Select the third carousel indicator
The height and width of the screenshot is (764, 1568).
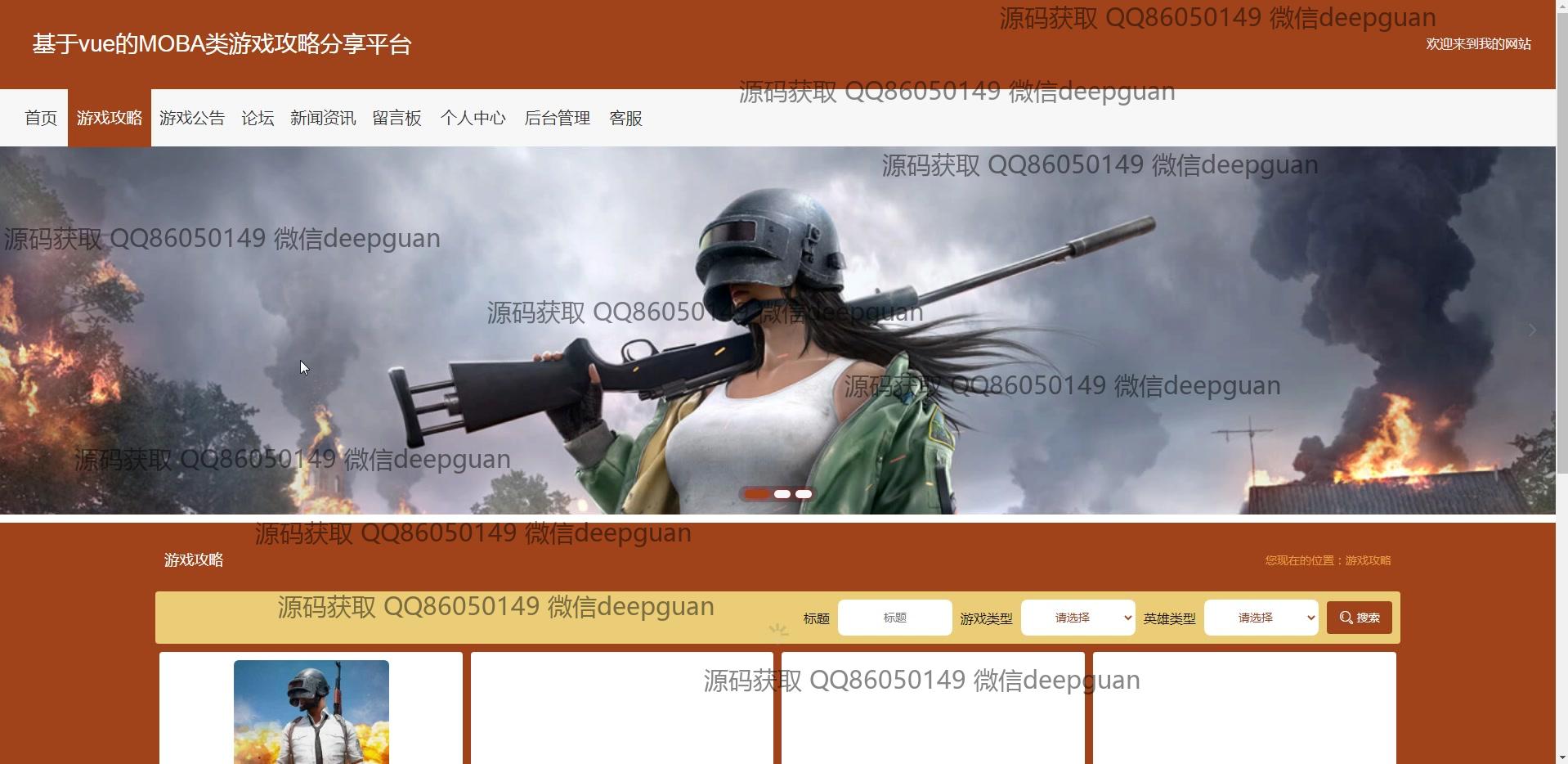coord(804,494)
